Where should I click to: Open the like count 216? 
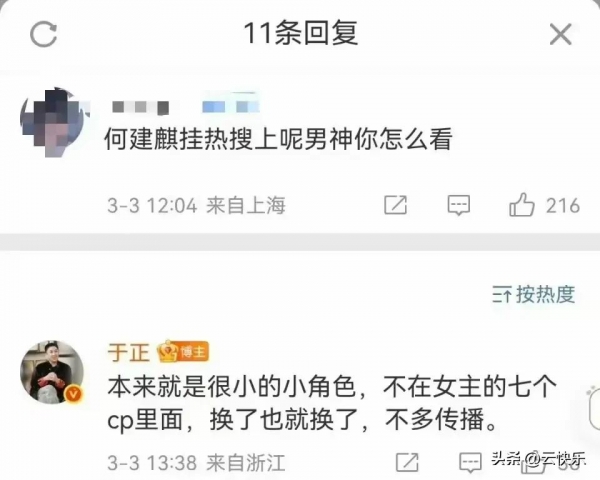562,206
